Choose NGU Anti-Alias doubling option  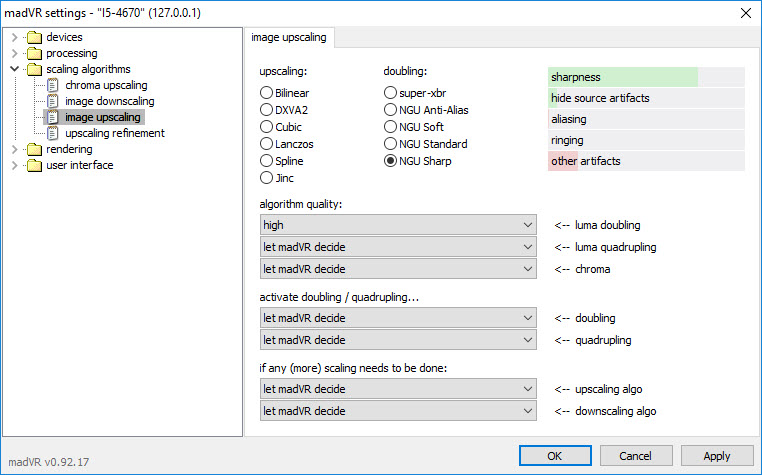click(x=390, y=110)
